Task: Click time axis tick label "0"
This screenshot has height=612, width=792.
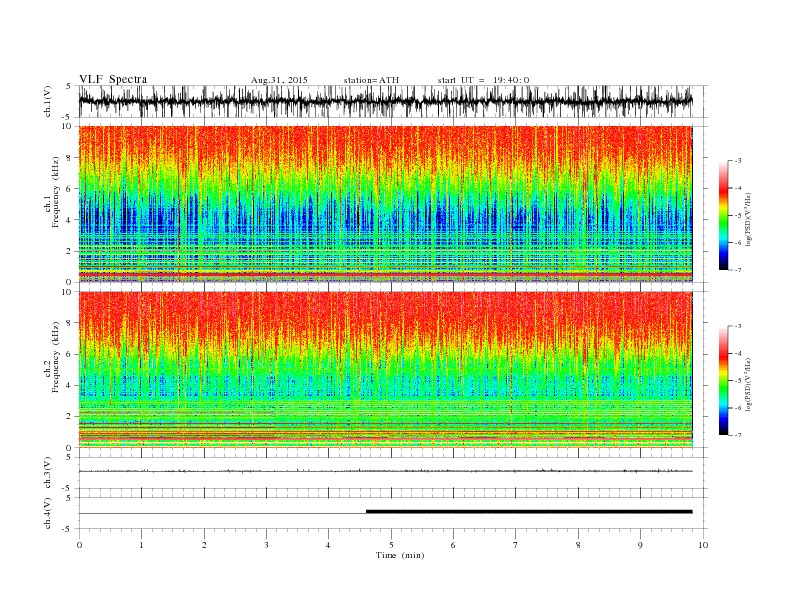Action: pos(79,545)
